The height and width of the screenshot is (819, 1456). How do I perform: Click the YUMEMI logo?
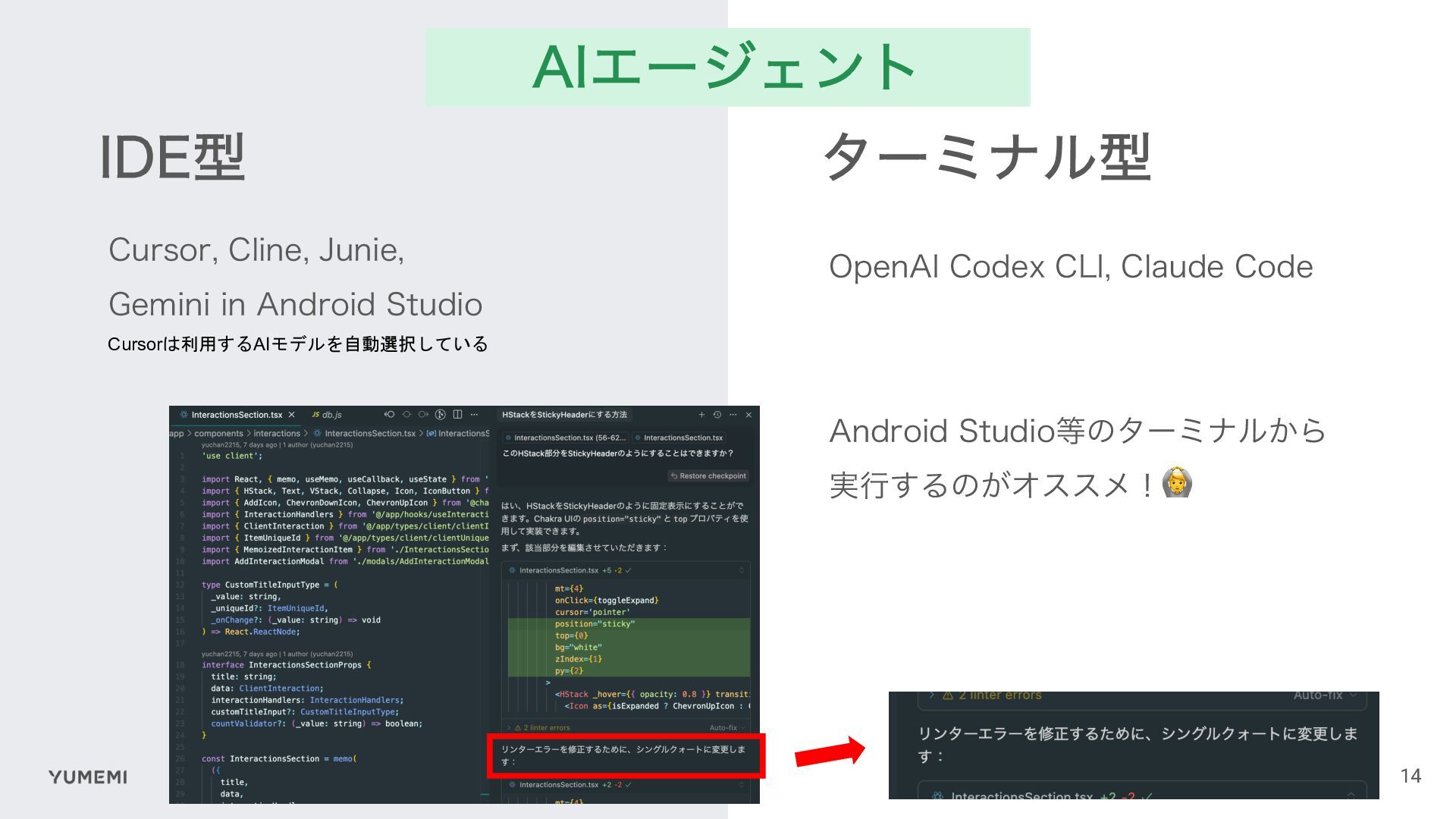pos(88,777)
